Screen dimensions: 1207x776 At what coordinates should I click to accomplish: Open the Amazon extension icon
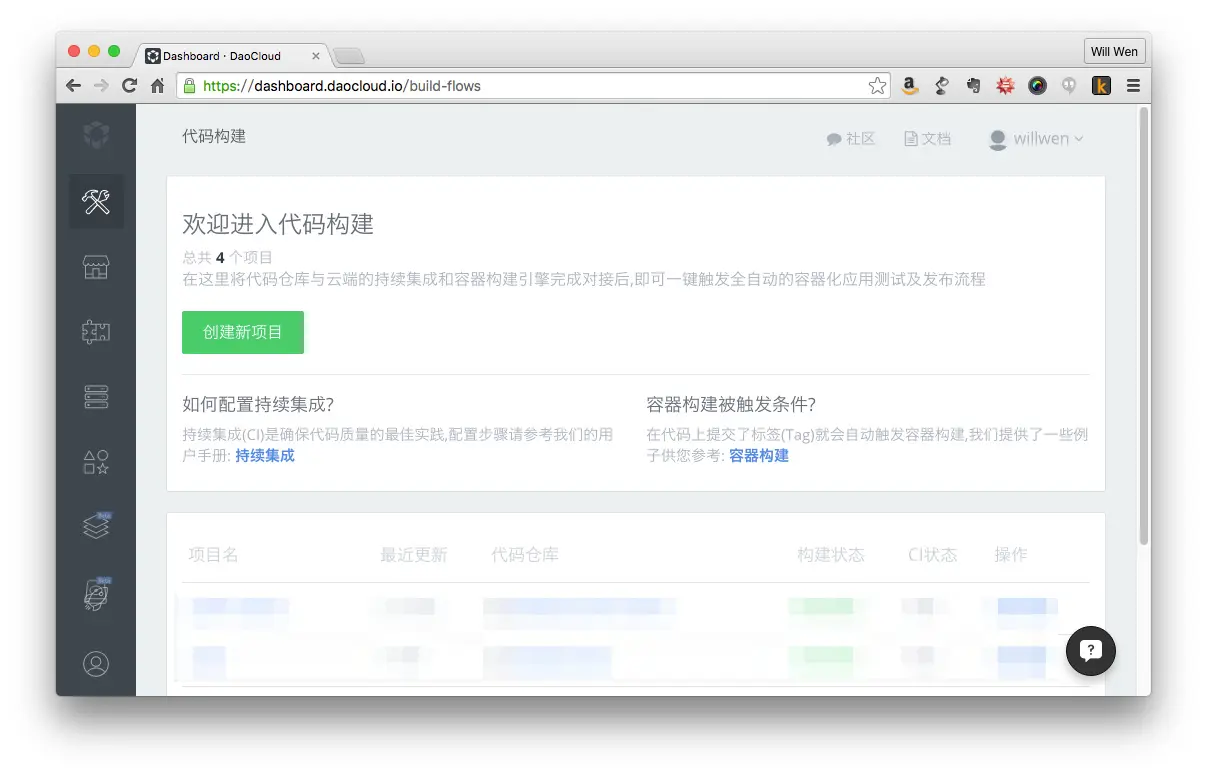pyautogui.click(x=910, y=86)
